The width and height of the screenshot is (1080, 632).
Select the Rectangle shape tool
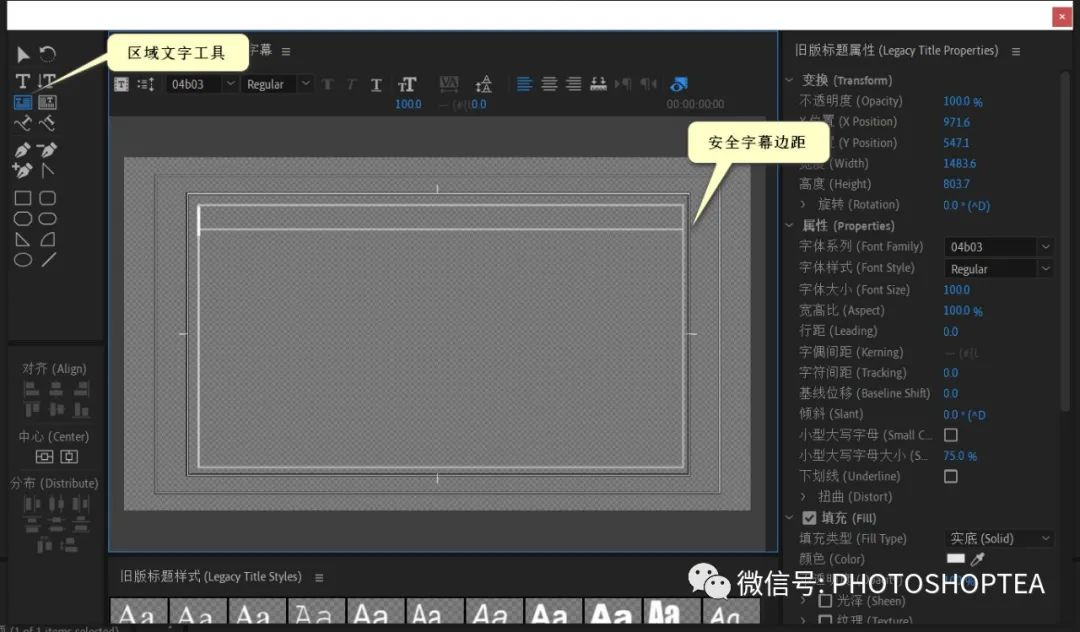click(23, 198)
